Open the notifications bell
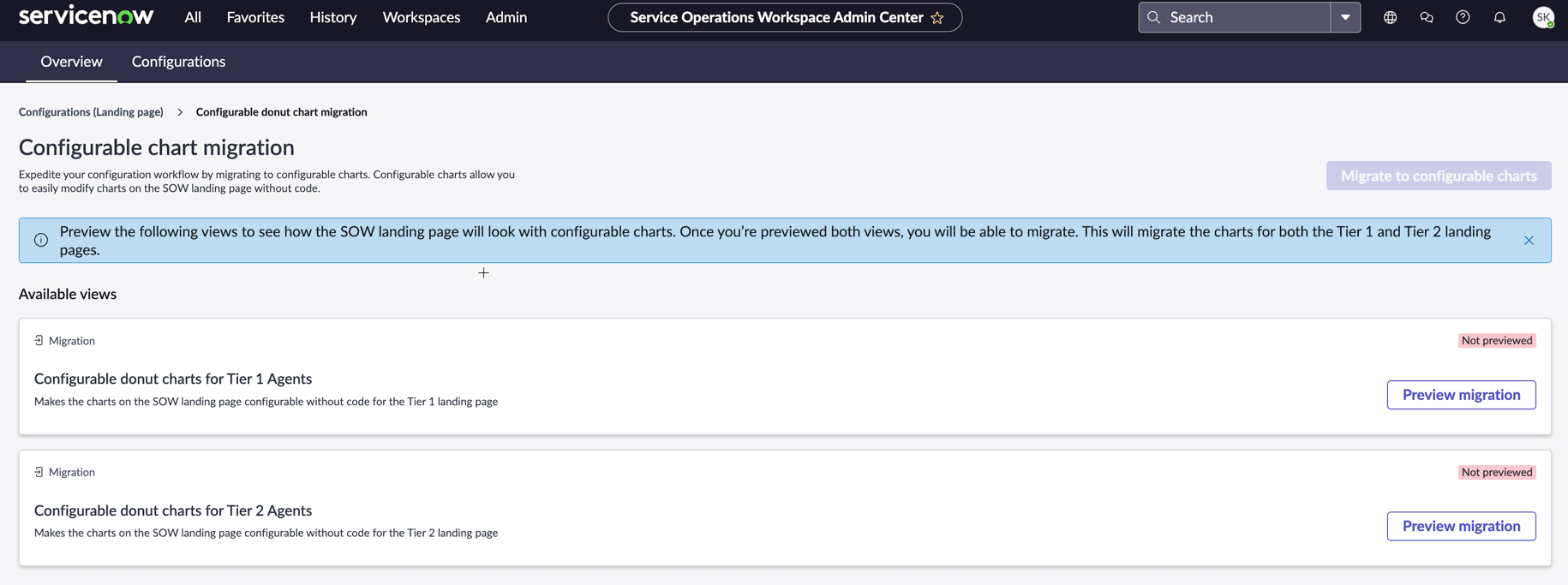The image size is (1568, 585). click(x=1499, y=17)
